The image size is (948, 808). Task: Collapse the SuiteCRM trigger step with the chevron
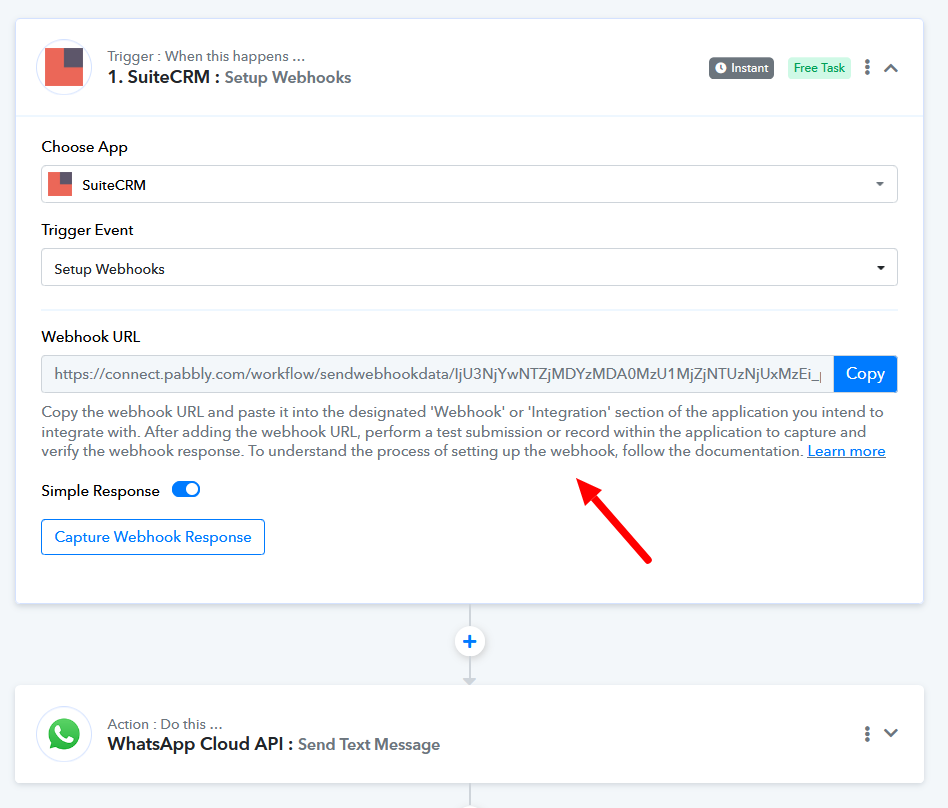point(891,68)
